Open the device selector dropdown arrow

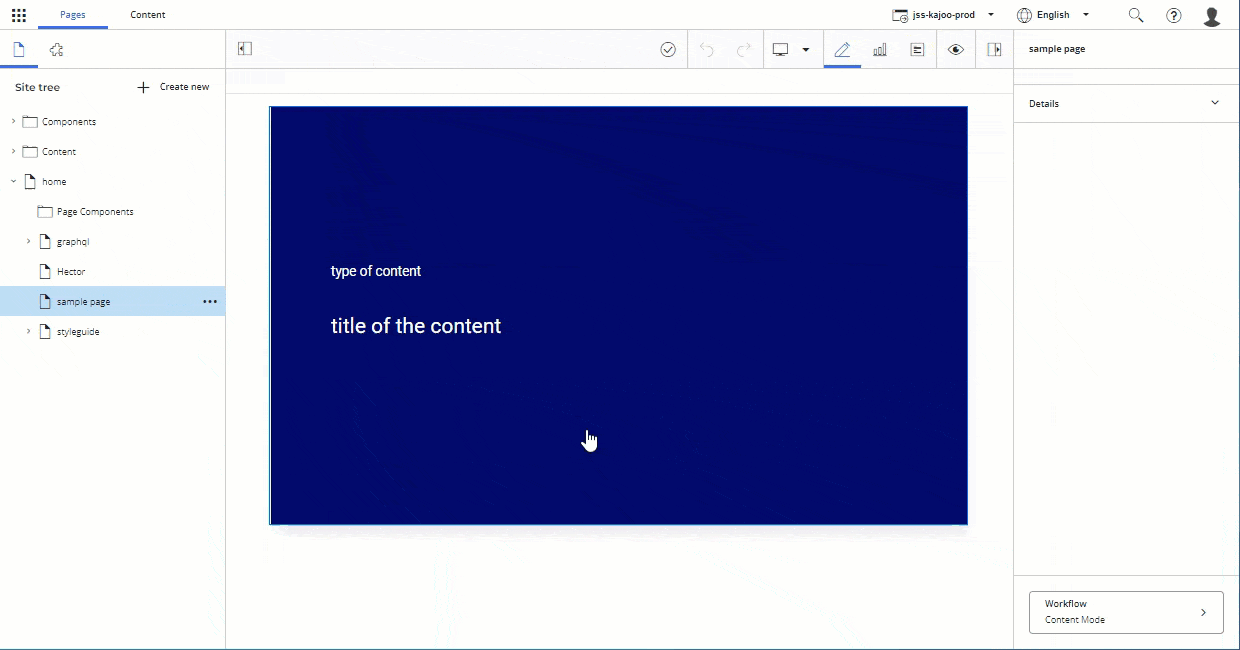click(806, 49)
